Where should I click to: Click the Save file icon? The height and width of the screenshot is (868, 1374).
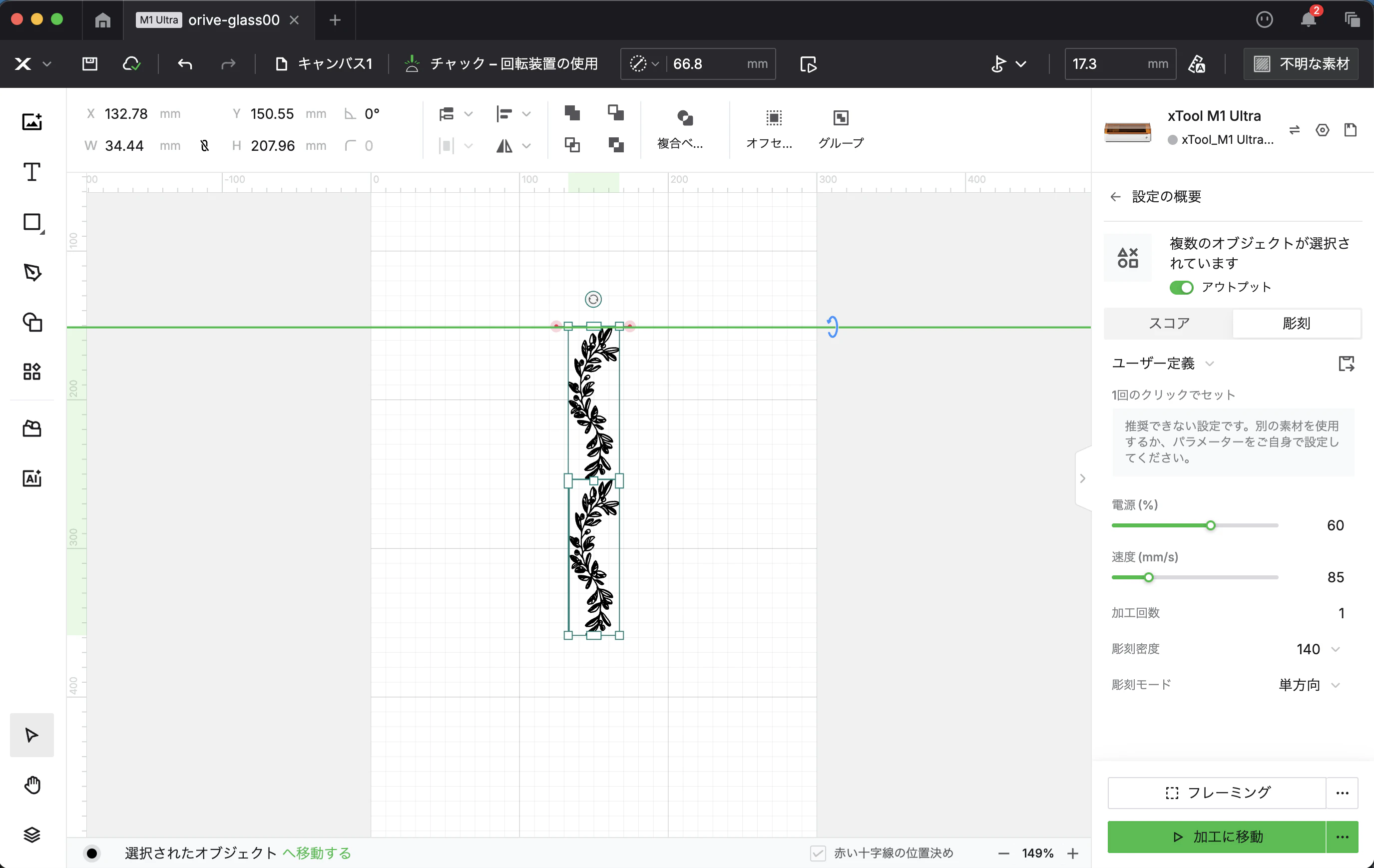pyautogui.click(x=89, y=64)
